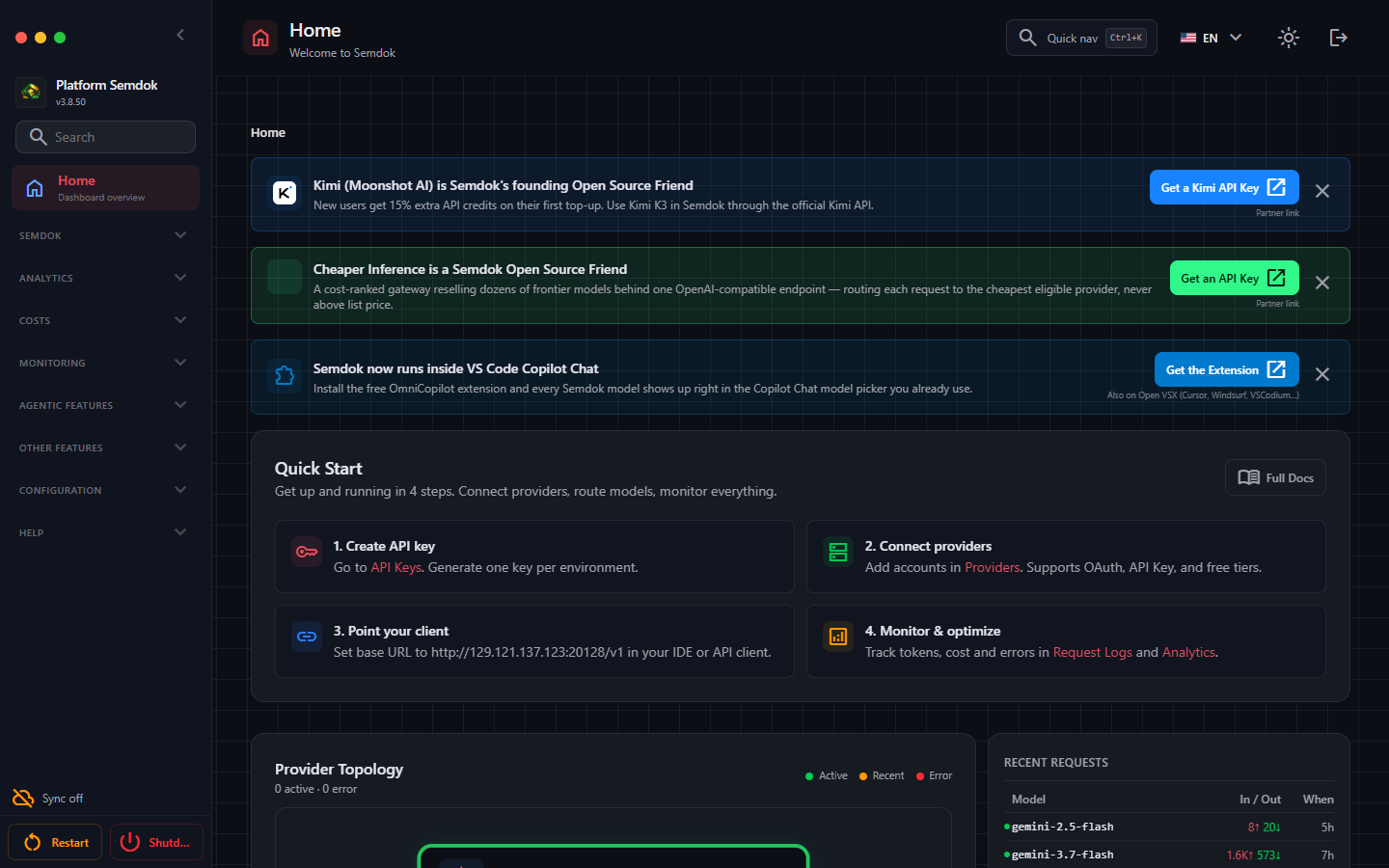
Task: Dismiss the Cheaper Inference banner
Action: tap(1322, 283)
